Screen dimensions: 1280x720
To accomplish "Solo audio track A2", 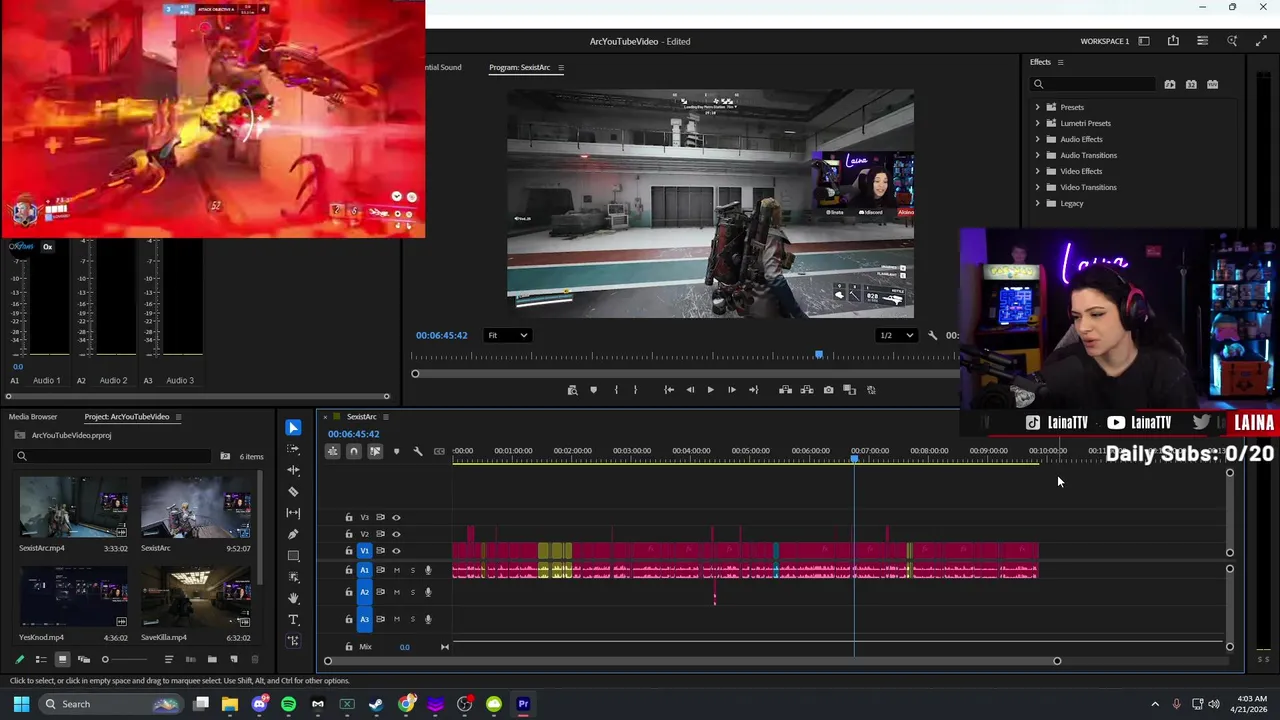I will click(x=412, y=592).
